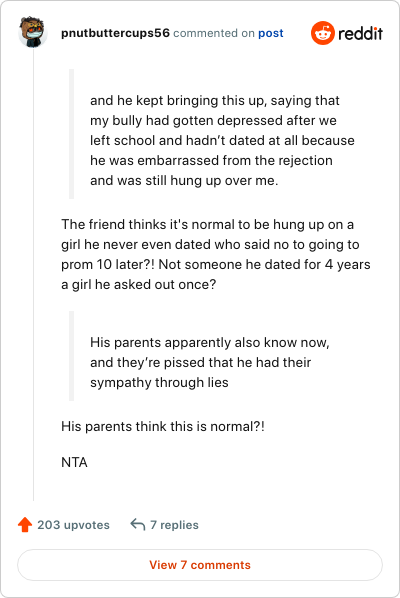Follow the blue "post" link
The height and width of the screenshot is (598, 400).
271,33
